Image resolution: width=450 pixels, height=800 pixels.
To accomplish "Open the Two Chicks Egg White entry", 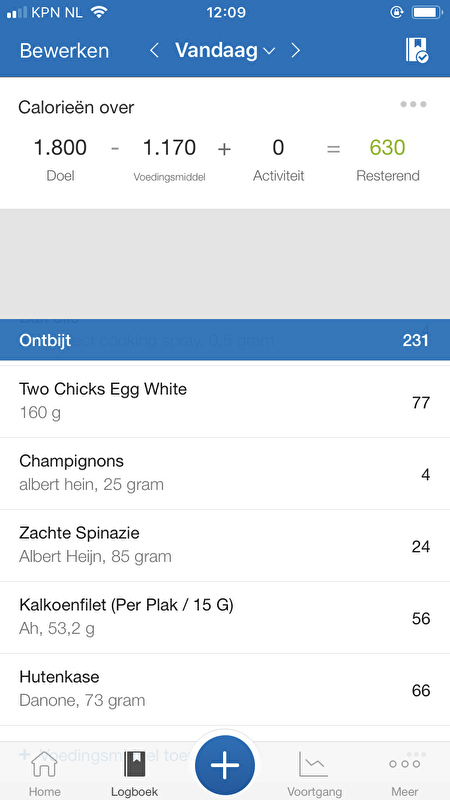I will [225, 401].
